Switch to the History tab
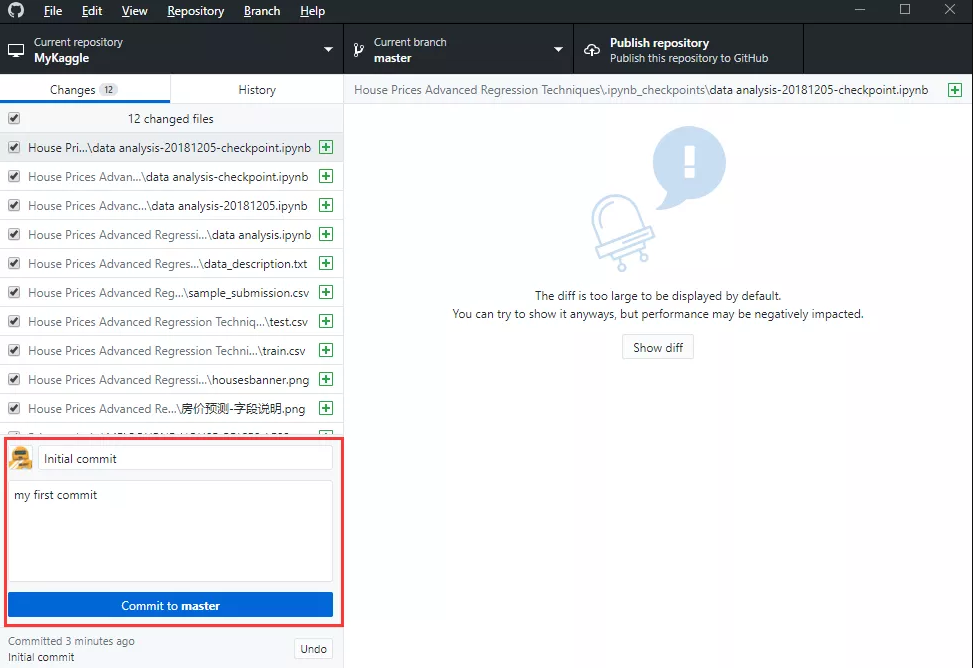The image size is (973, 668). point(257,89)
